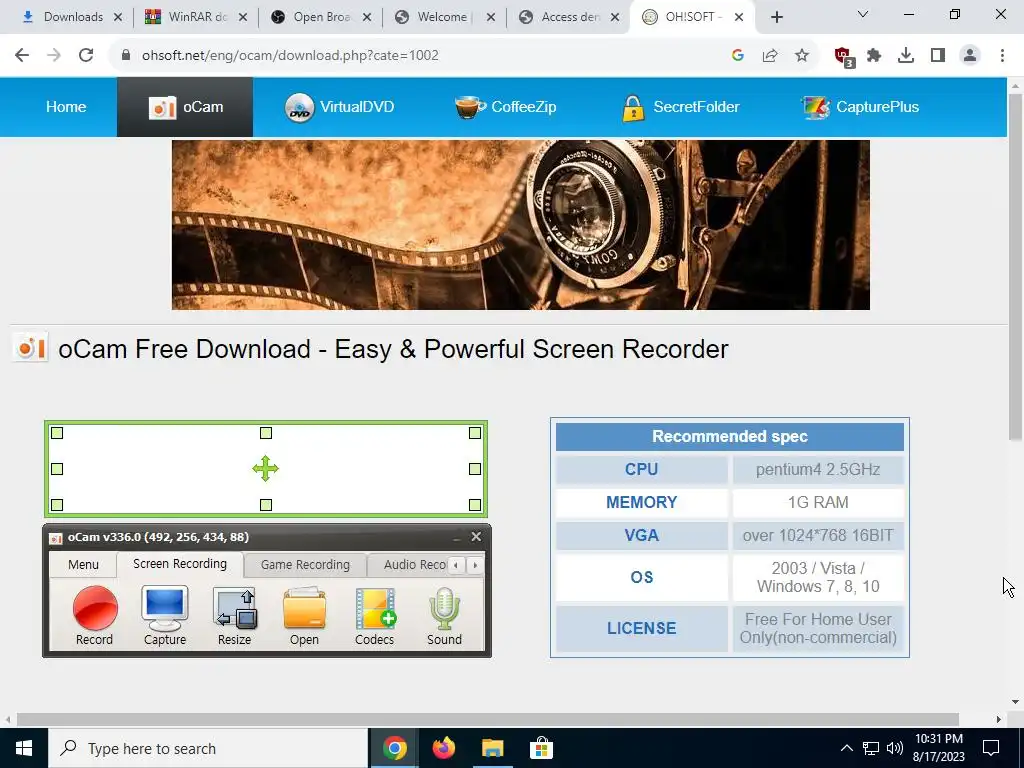Close the oCam window with its X
Image resolution: width=1024 pixels, height=768 pixels.
(x=476, y=536)
